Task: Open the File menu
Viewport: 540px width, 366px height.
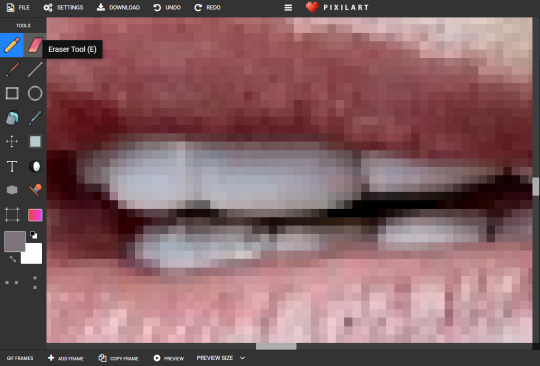Action: pyautogui.click(x=18, y=8)
